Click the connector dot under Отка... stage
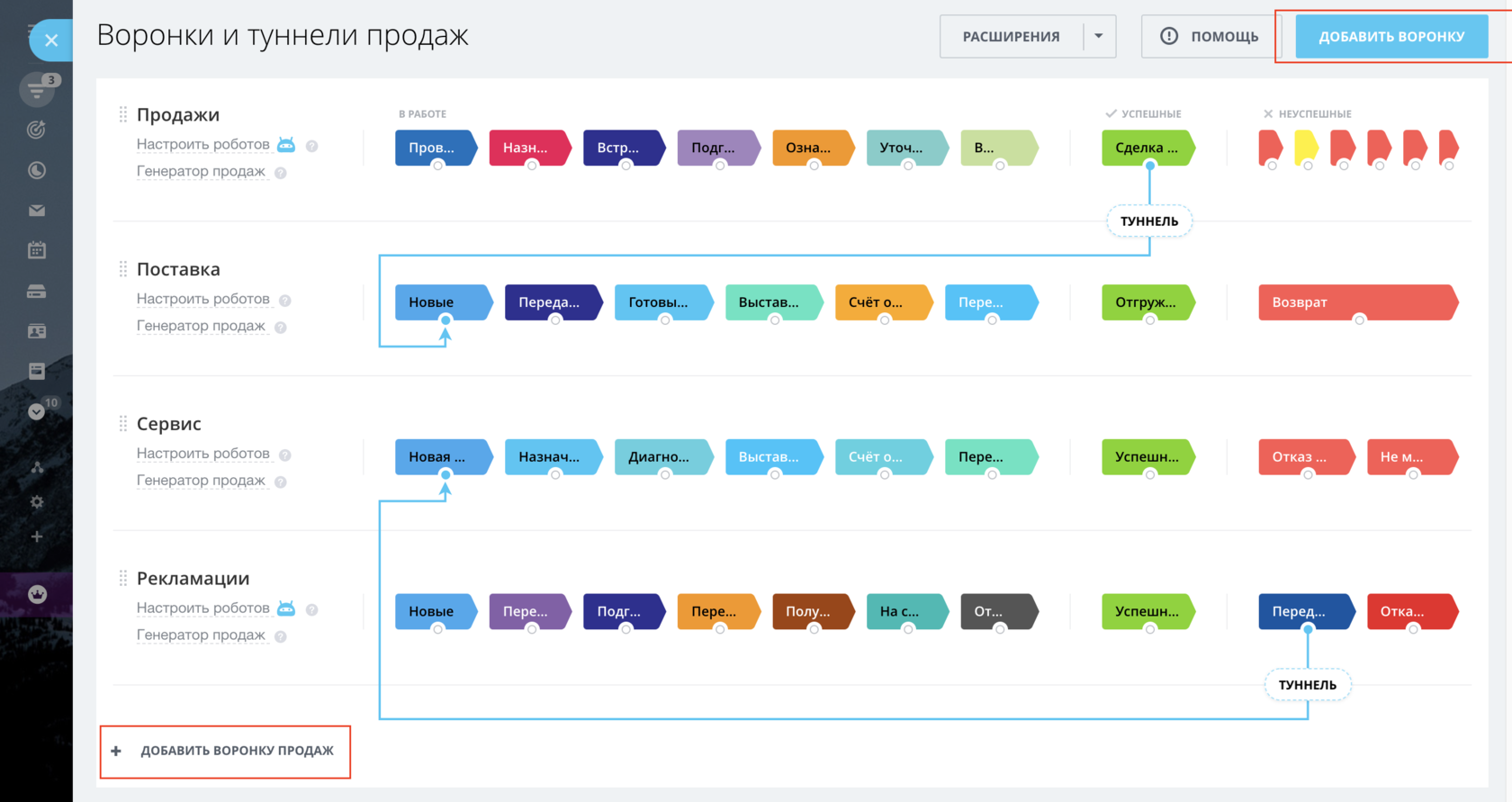 [x=1413, y=629]
